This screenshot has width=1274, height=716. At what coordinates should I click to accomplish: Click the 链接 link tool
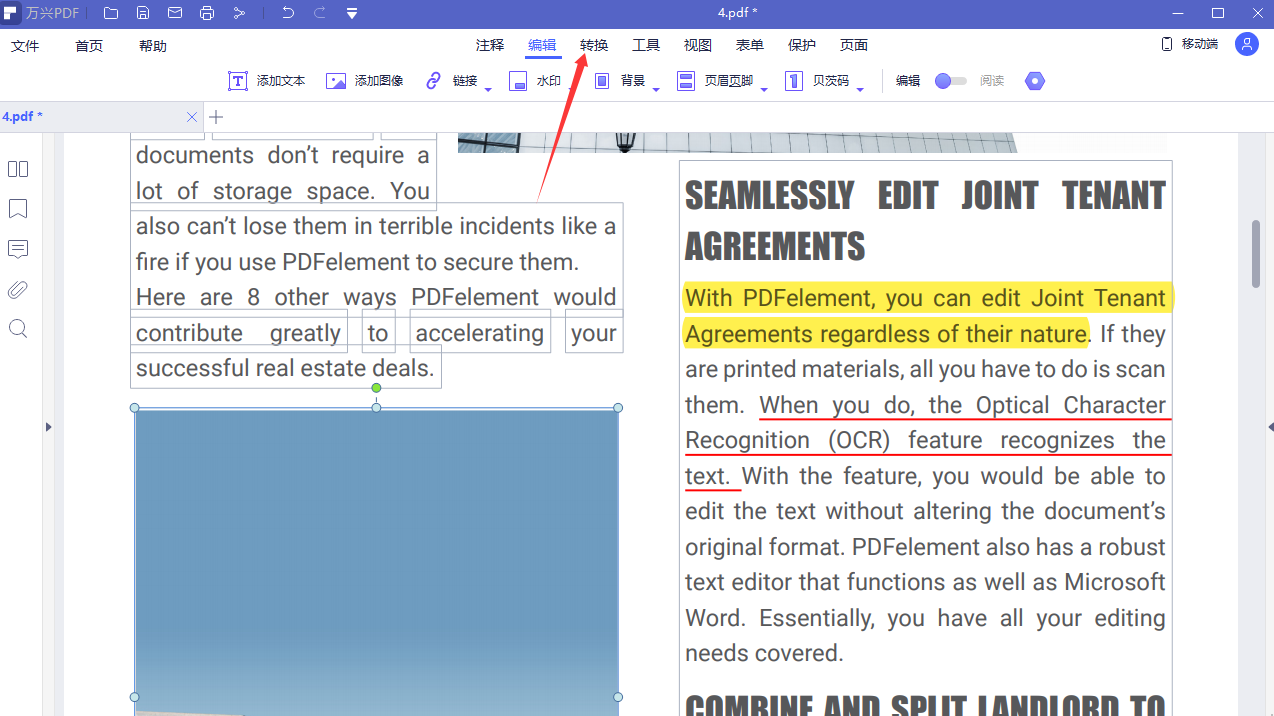[451, 81]
